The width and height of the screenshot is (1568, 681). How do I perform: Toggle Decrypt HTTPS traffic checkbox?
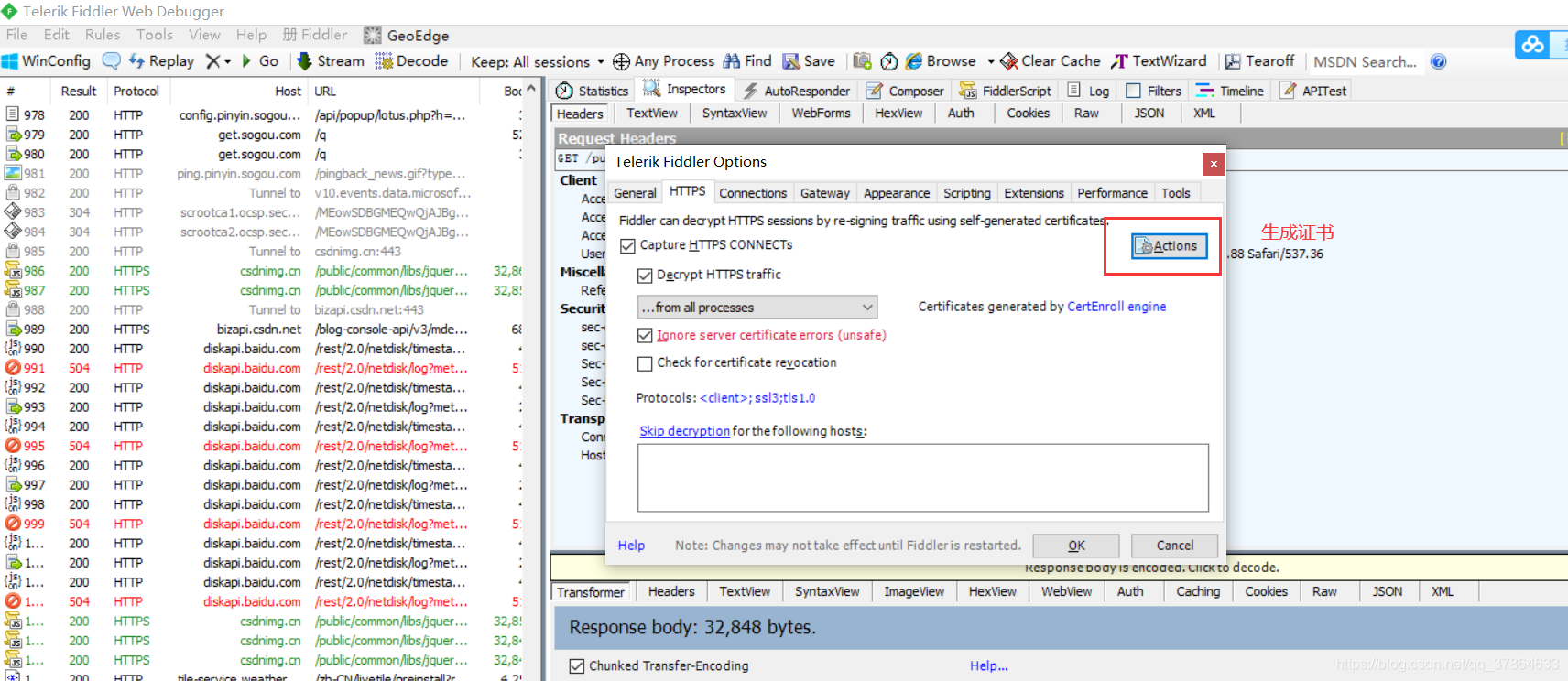point(645,275)
